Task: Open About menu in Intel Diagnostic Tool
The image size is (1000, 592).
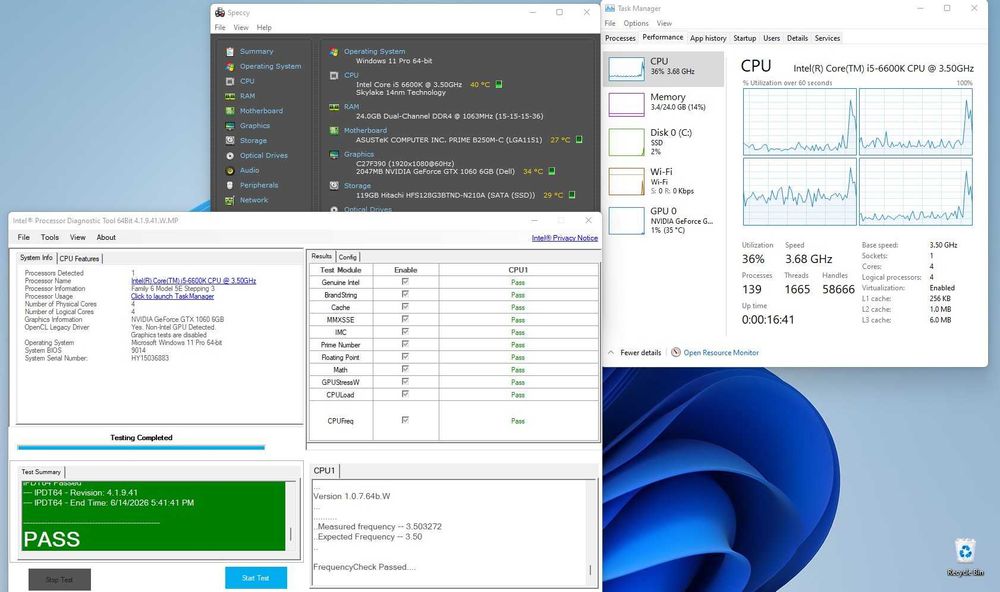Action: [x=106, y=237]
